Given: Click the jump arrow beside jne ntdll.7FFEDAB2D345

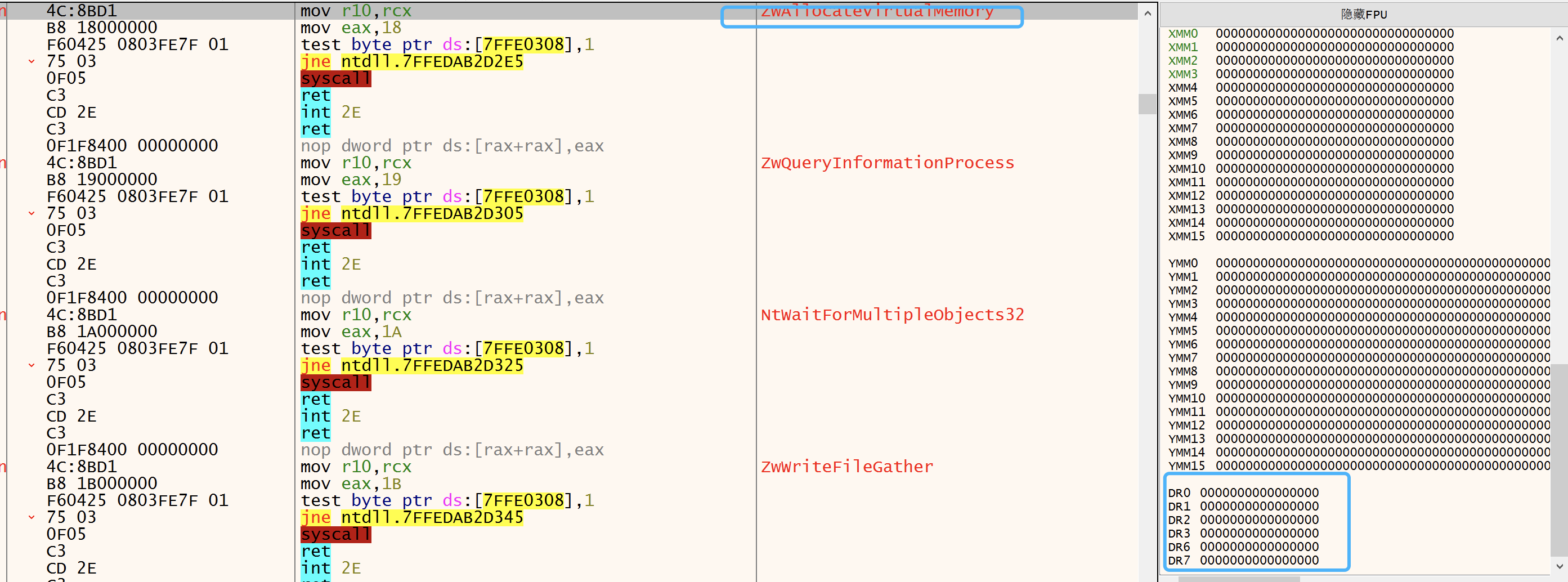Looking at the screenshot, I should [x=32, y=517].
